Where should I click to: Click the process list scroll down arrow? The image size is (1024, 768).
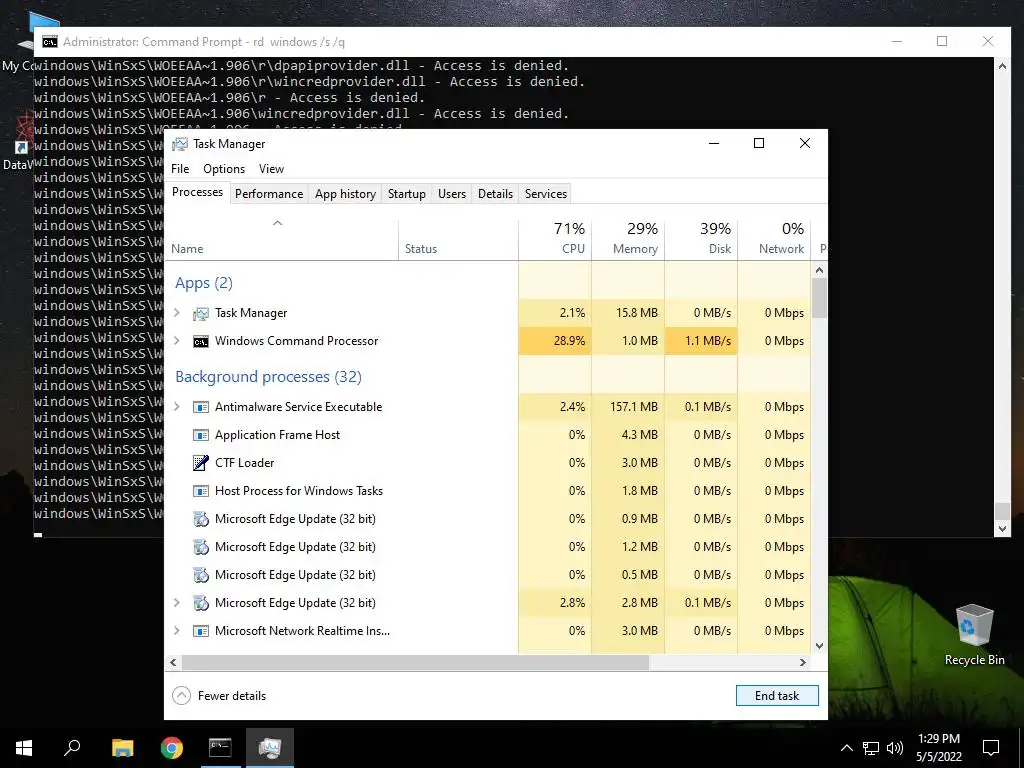[x=820, y=646]
